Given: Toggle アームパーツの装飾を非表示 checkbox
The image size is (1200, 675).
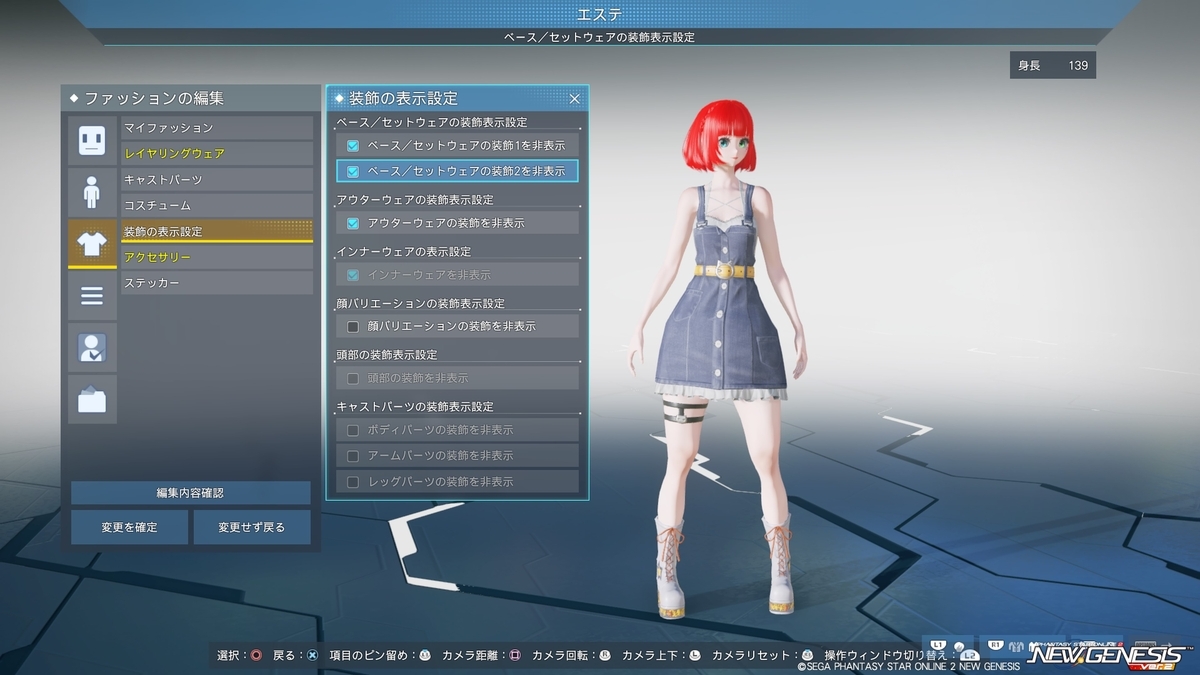Looking at the screenshot, I should (352, 456).
